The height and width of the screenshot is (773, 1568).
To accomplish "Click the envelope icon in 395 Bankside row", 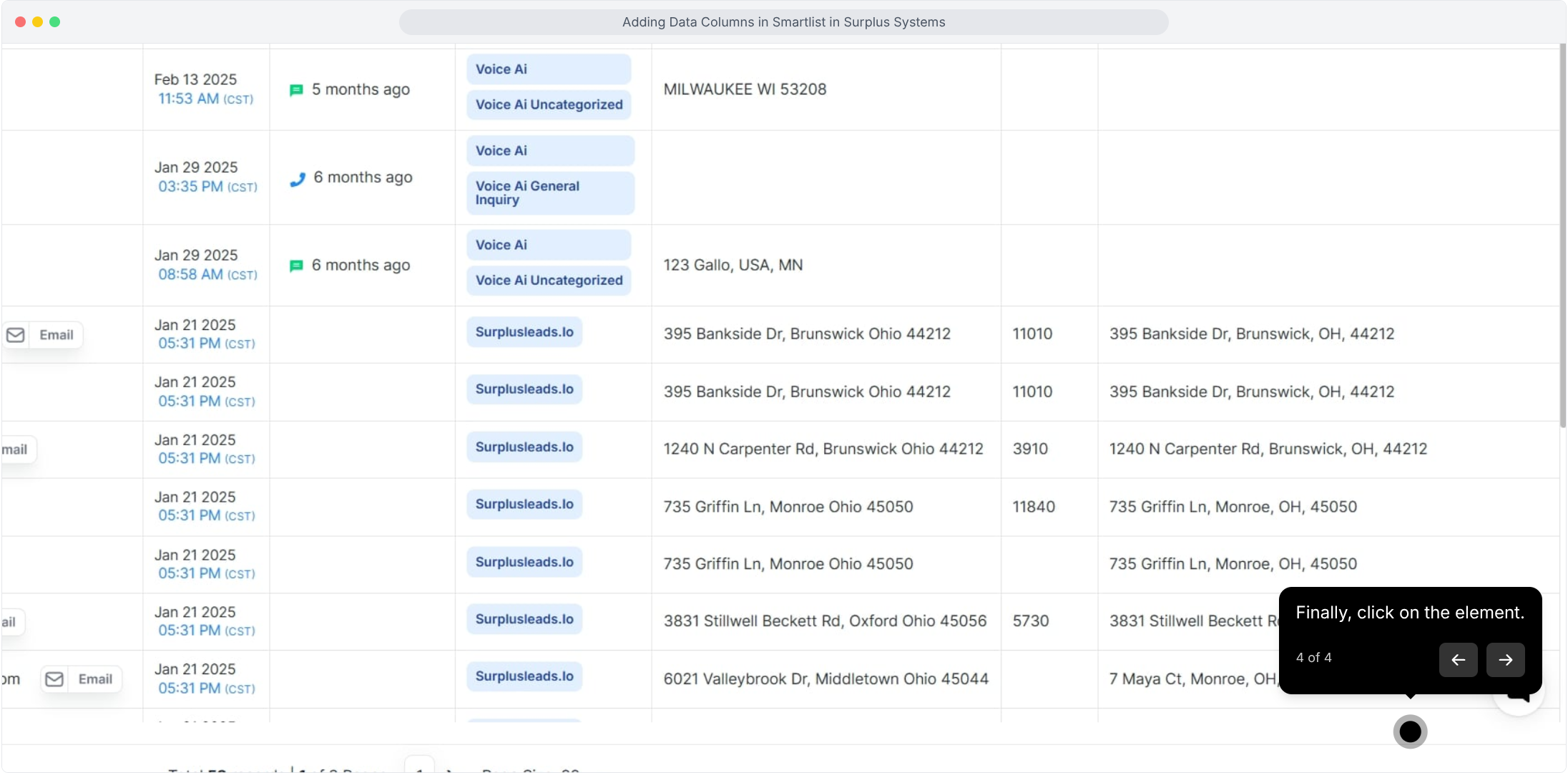I will point(16,335).
